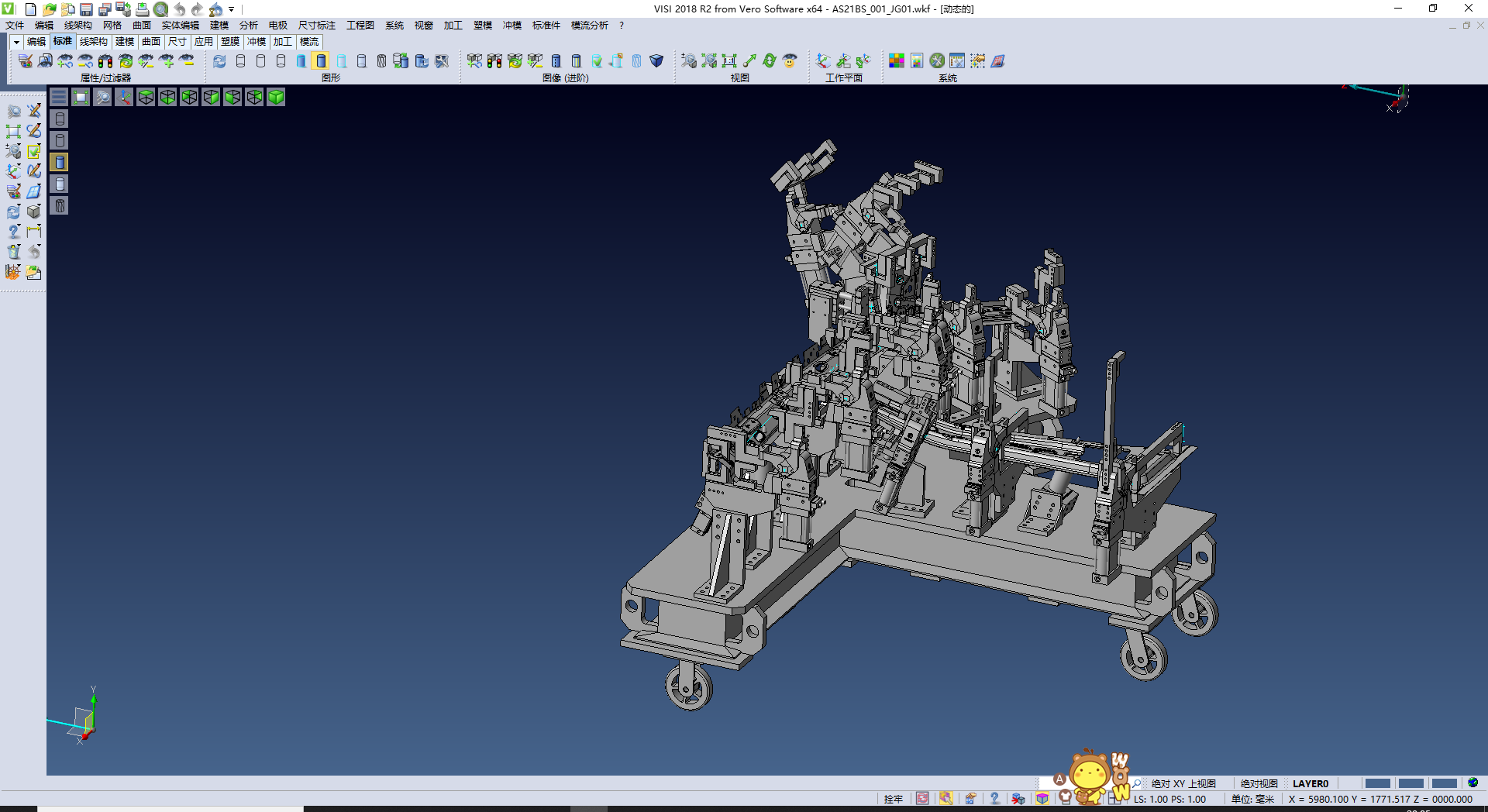Click the 单位: 毫米 units field
Viewport: 1488px width, 812px height.
[1252, 799]
